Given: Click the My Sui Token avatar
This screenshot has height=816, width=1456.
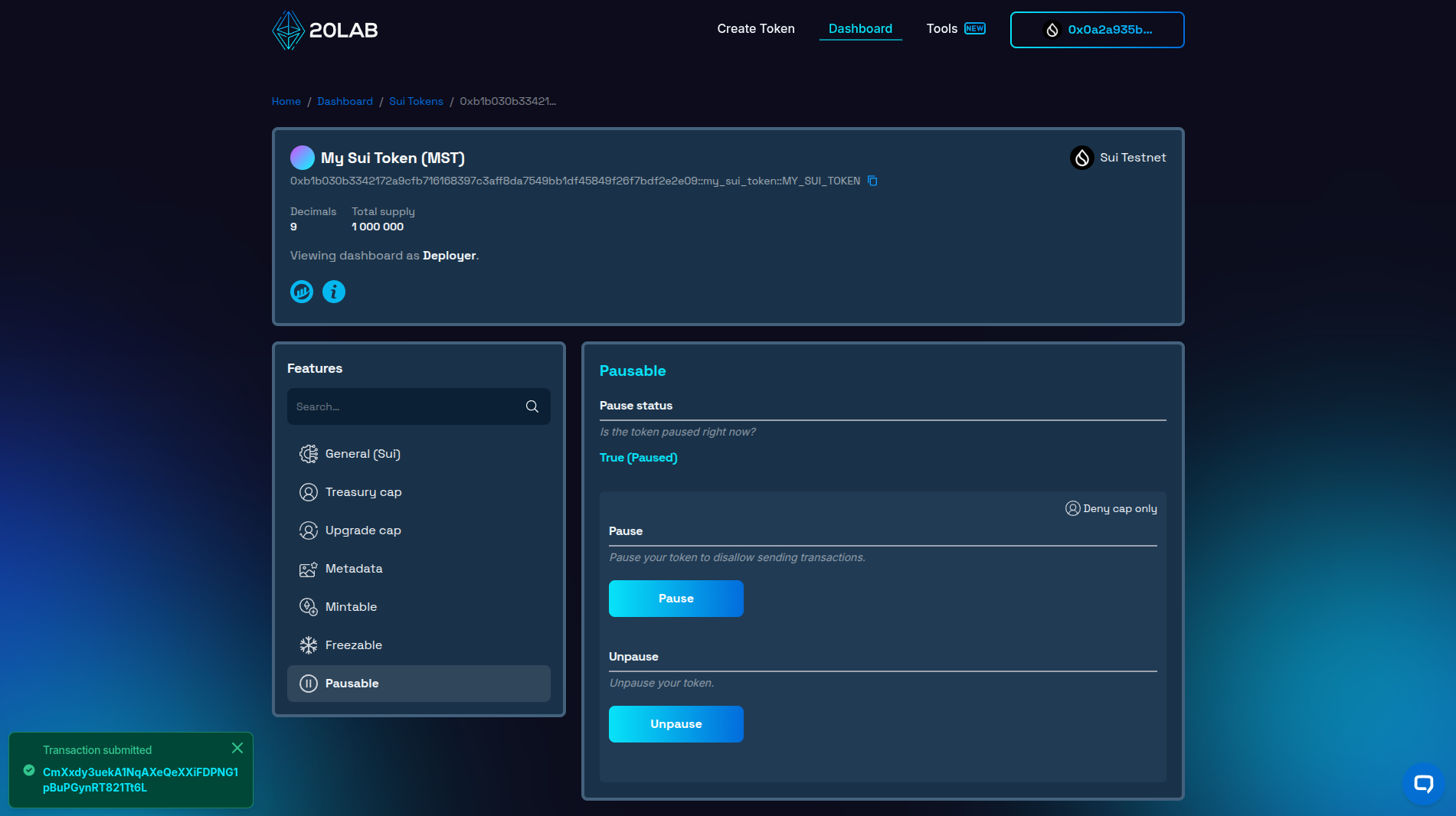Looking at the screenshot, I should point(302,158).
